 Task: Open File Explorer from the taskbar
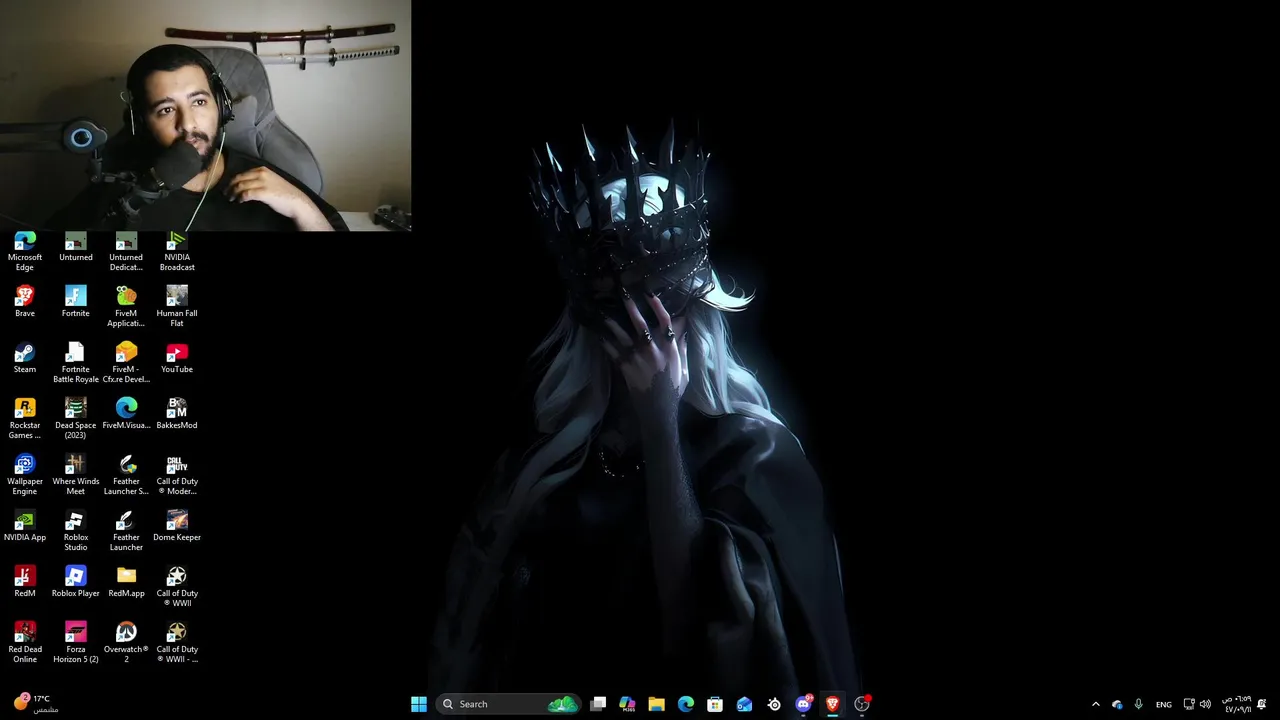click(656, 704)
